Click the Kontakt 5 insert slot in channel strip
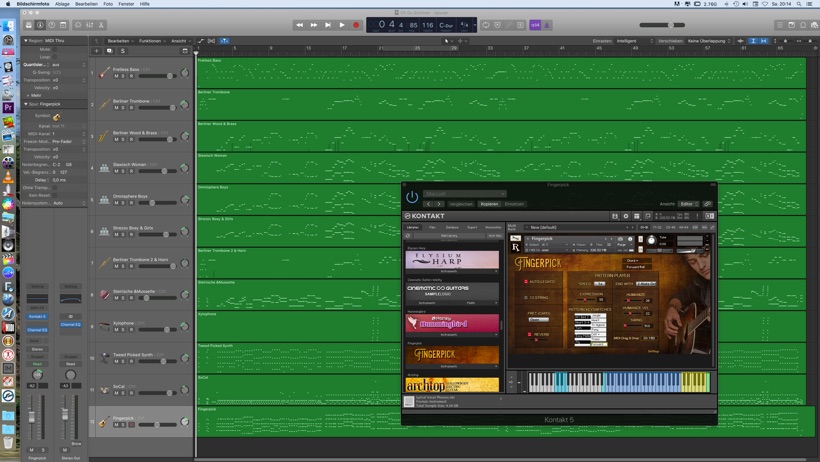This screenshot has height=462, width=820. [x=37, y=317]
